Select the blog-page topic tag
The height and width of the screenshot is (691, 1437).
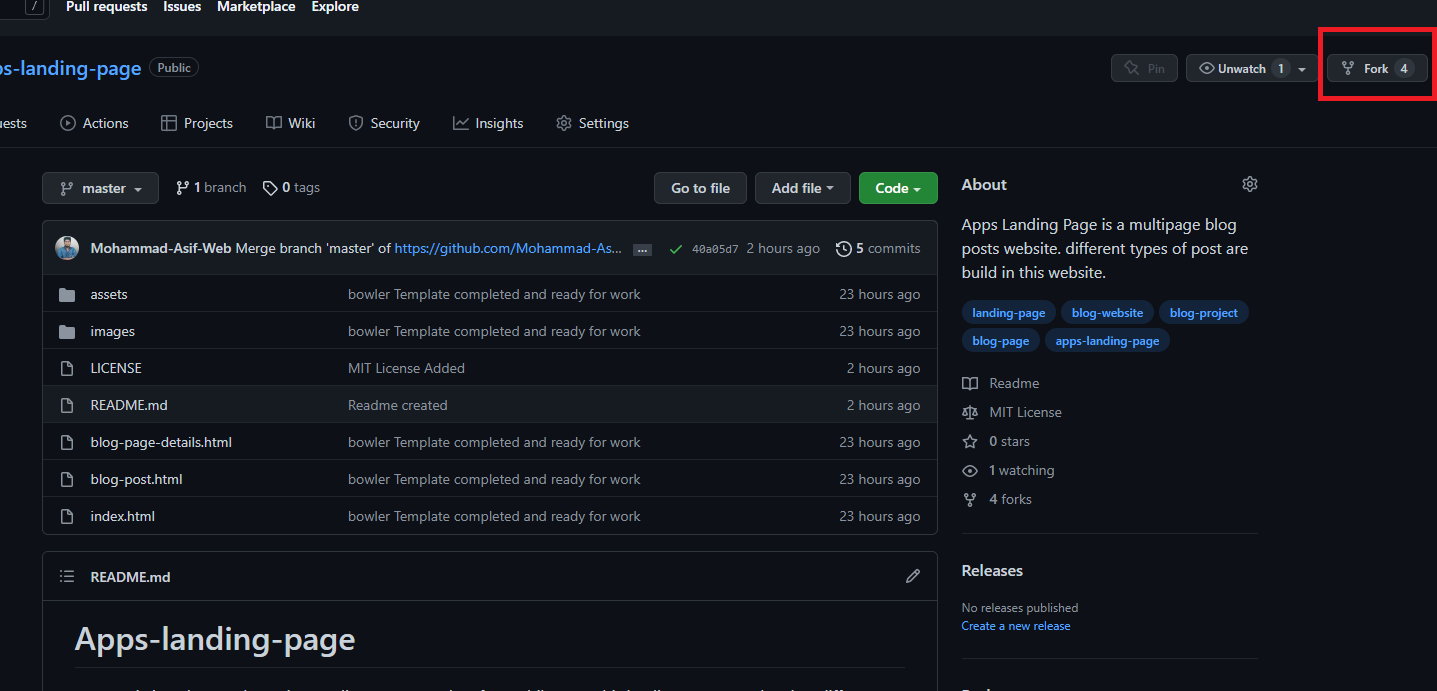coord(1000,341)
